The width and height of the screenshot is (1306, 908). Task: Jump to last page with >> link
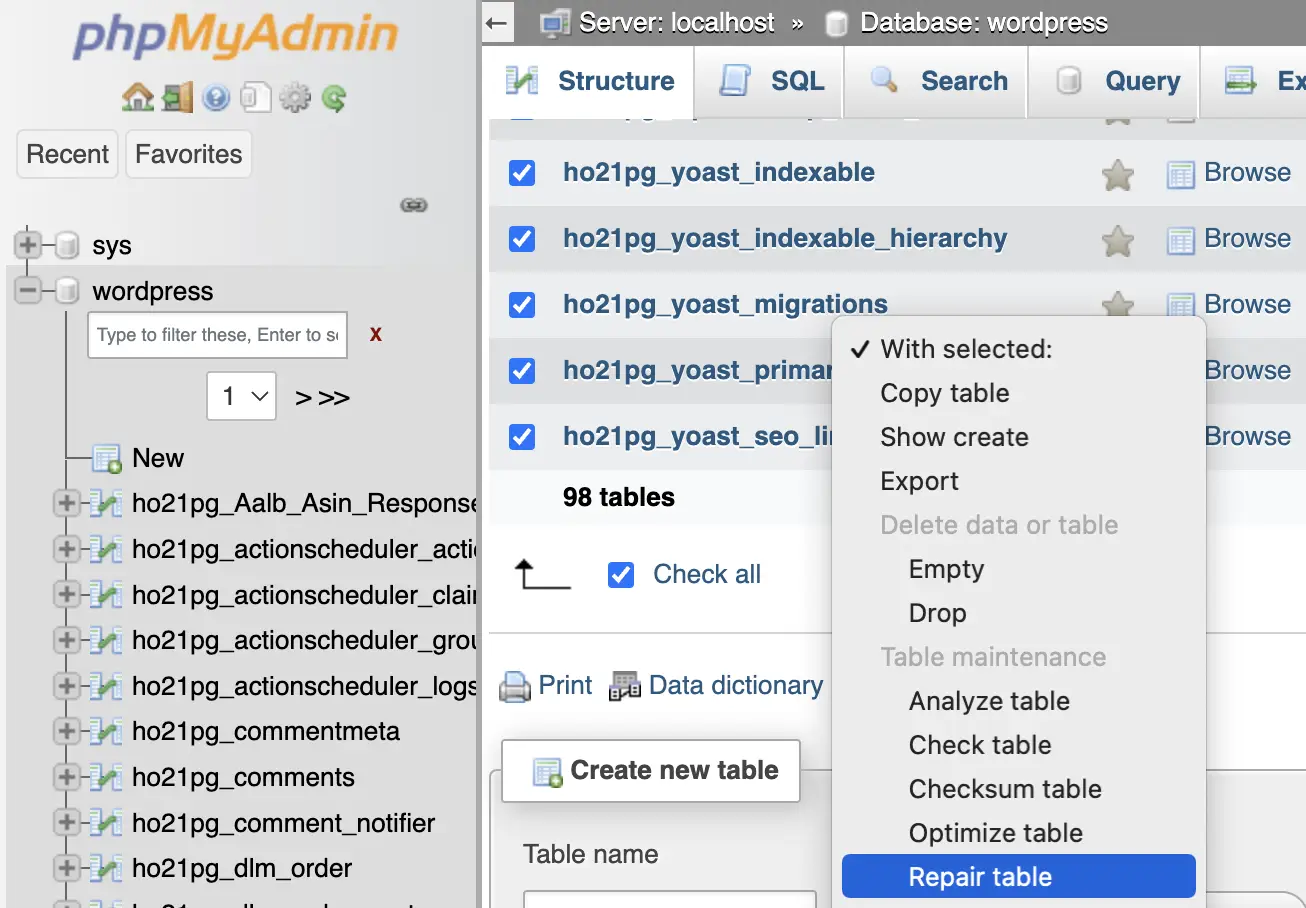tap(334, 398)
